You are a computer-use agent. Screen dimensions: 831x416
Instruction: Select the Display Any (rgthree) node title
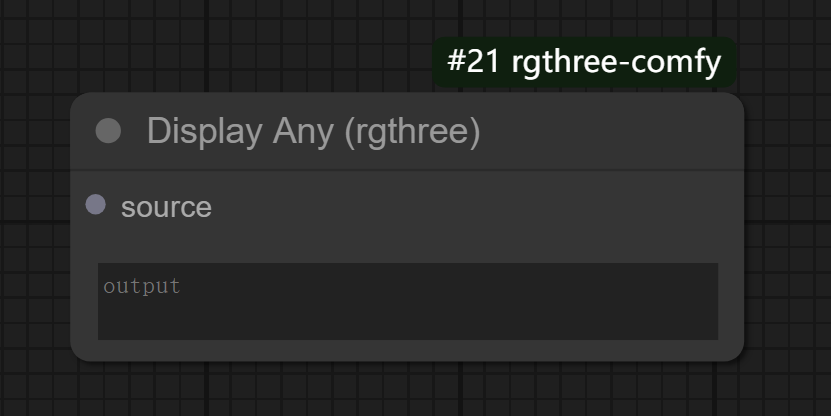313,131
